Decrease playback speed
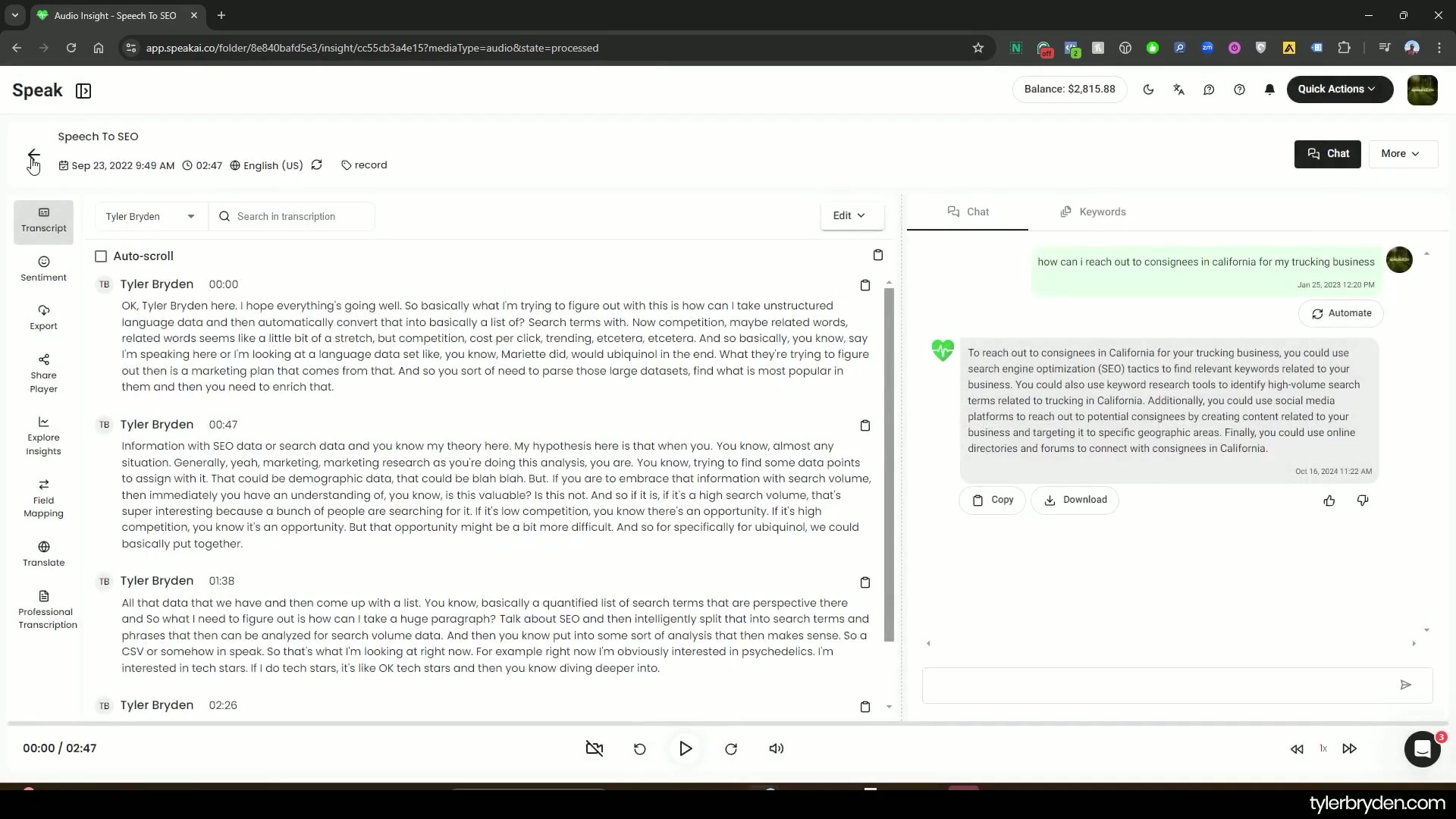This screenshot has width=1456, height=819. 1297,748
